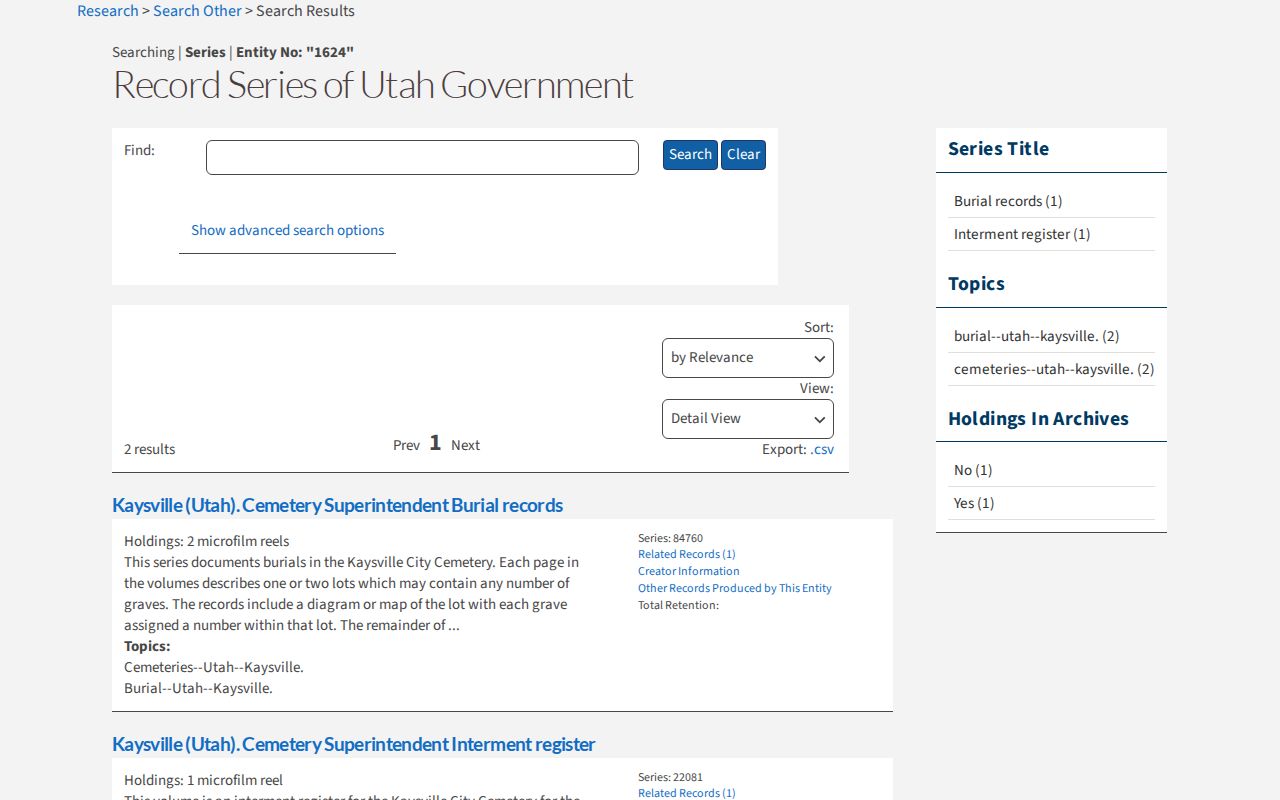Click the '2 results' count text
The image size is (1280, 800).
tap(150, 449)
